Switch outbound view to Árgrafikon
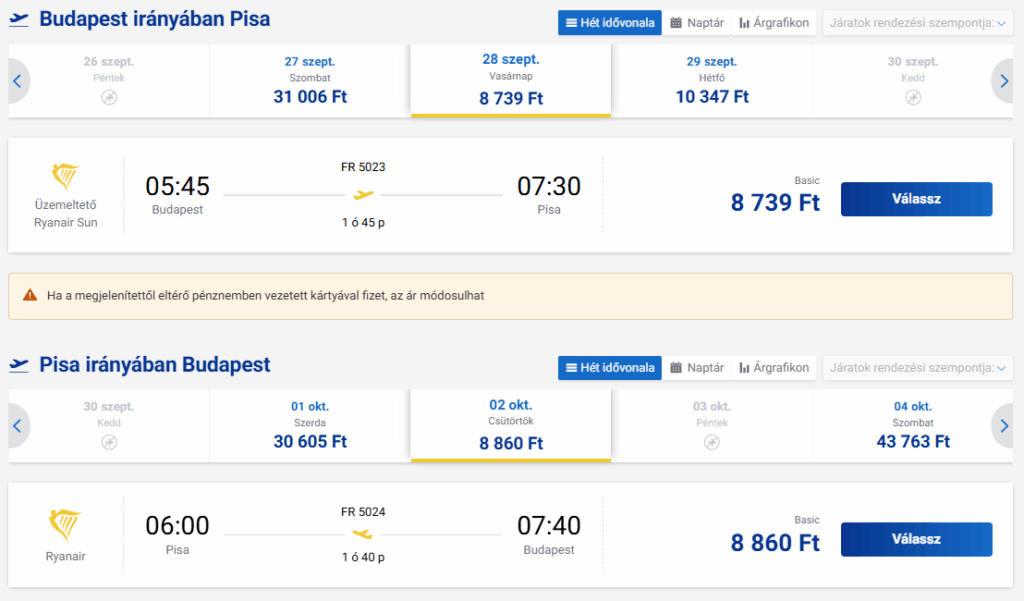The height and width of the screenshot is (601, 1024). coord(774,23)
